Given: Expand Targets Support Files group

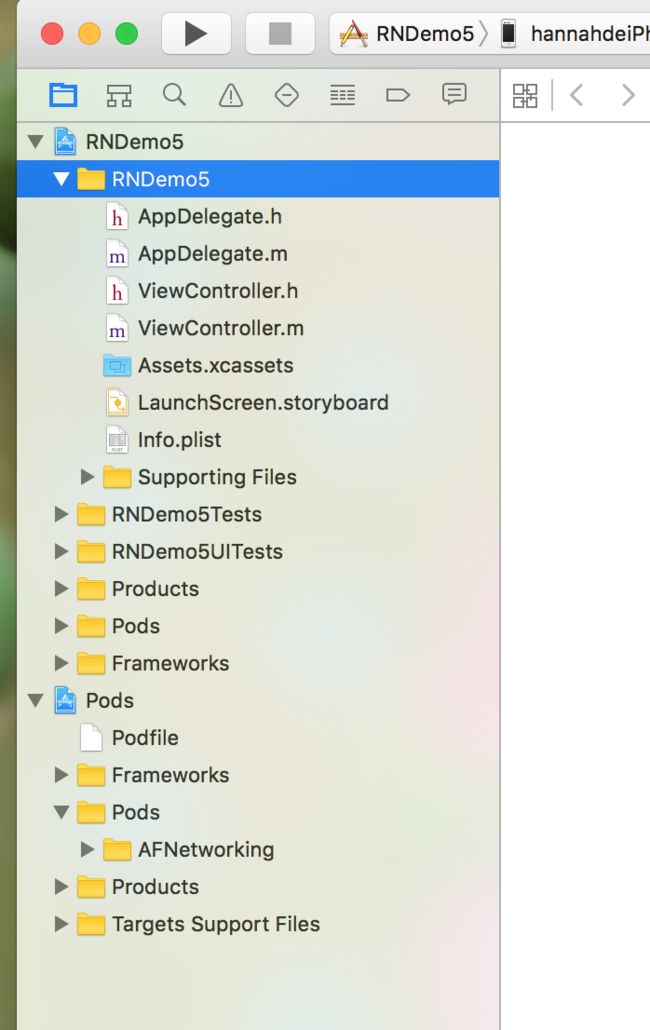Looking at the screenshot, I should pyautogui.click(x=61, y=924).
